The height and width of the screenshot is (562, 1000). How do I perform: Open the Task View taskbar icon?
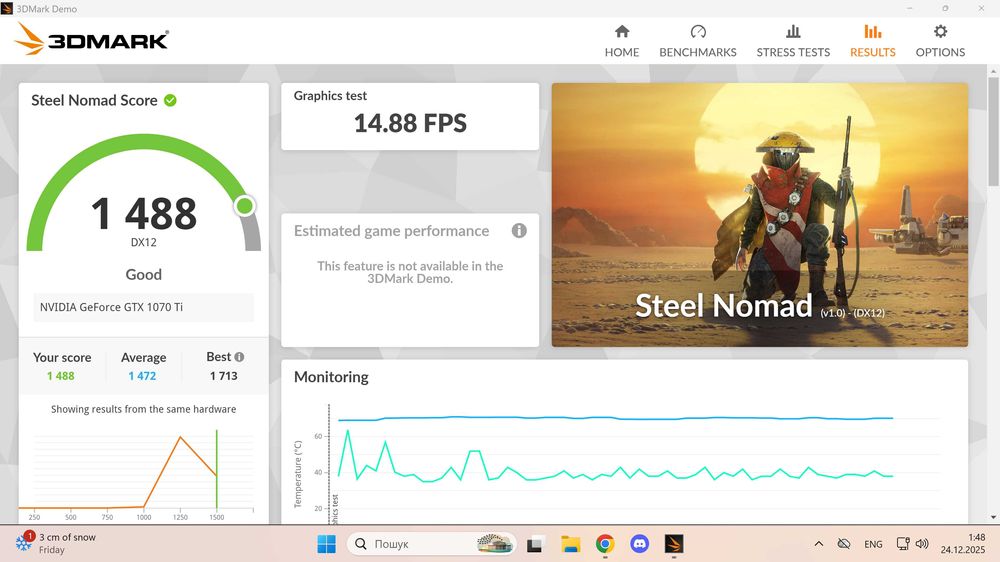(x=534, y=544)
